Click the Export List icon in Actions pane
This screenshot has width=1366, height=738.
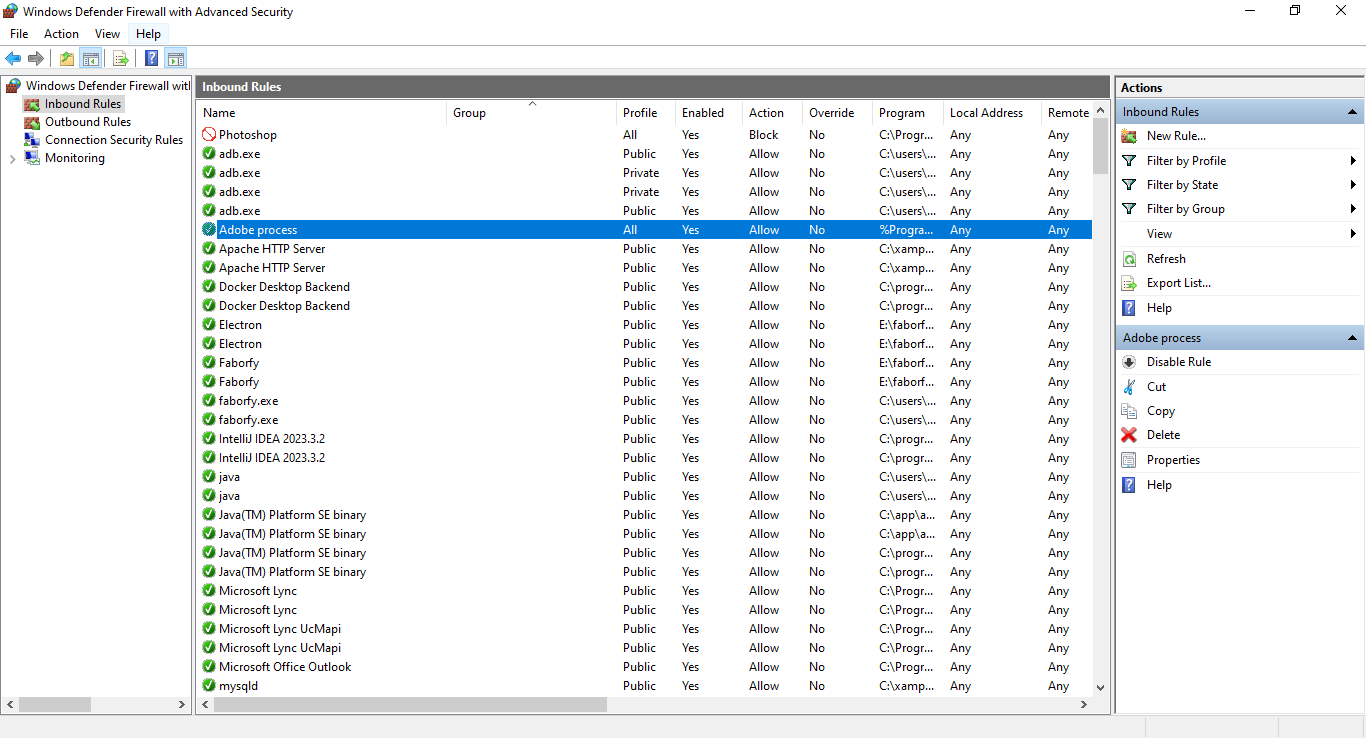click(1129, 283)
